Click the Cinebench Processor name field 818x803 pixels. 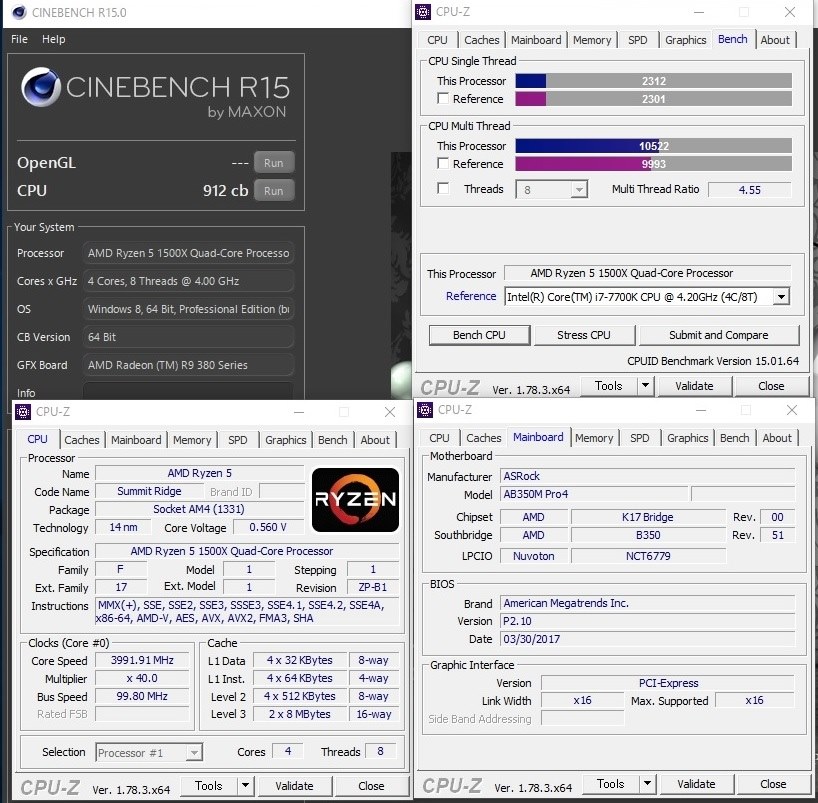coord(188,253)
